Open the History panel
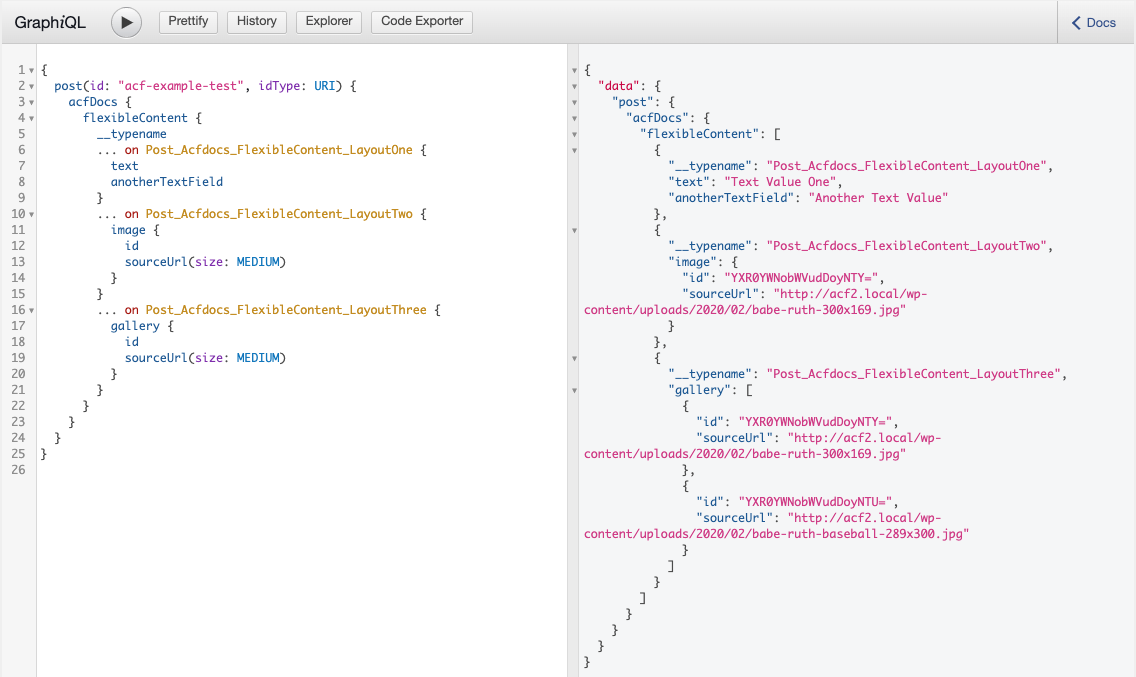The height and width of the screenshot is (677, 1136). (257, 22)
